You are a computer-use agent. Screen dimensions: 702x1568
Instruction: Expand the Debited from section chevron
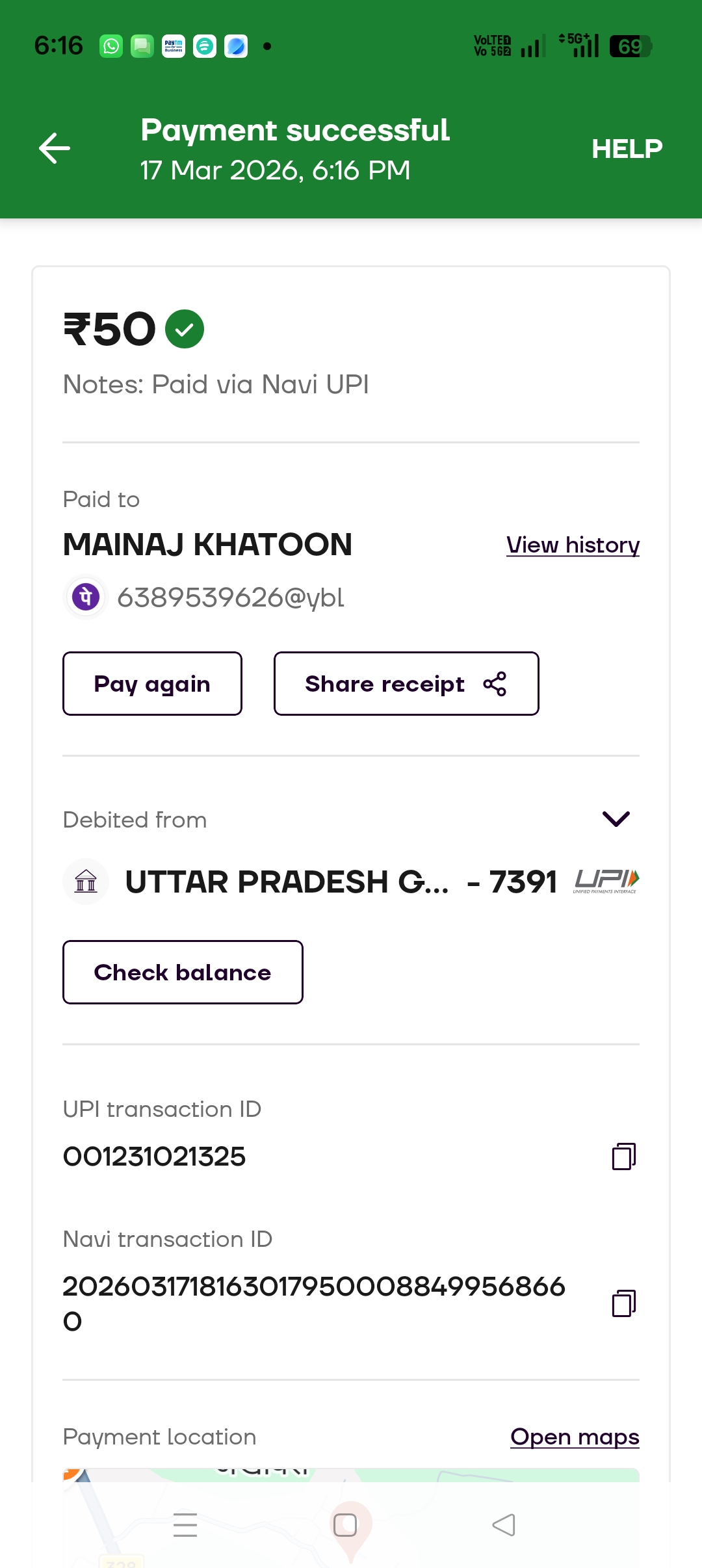coord(616,819)
